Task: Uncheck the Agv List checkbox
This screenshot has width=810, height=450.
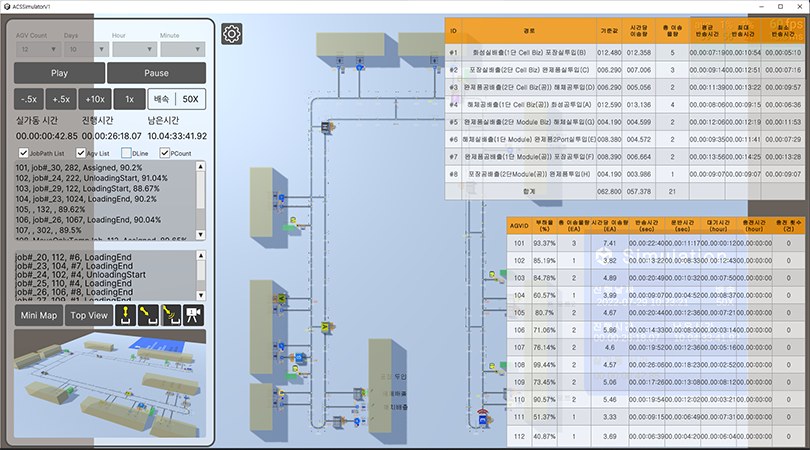Action: tap(81, 153)
